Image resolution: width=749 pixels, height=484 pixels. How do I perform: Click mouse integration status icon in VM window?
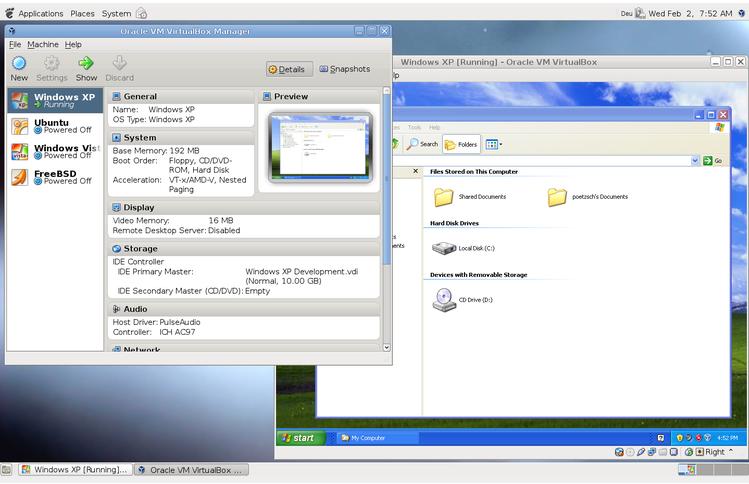688,452
